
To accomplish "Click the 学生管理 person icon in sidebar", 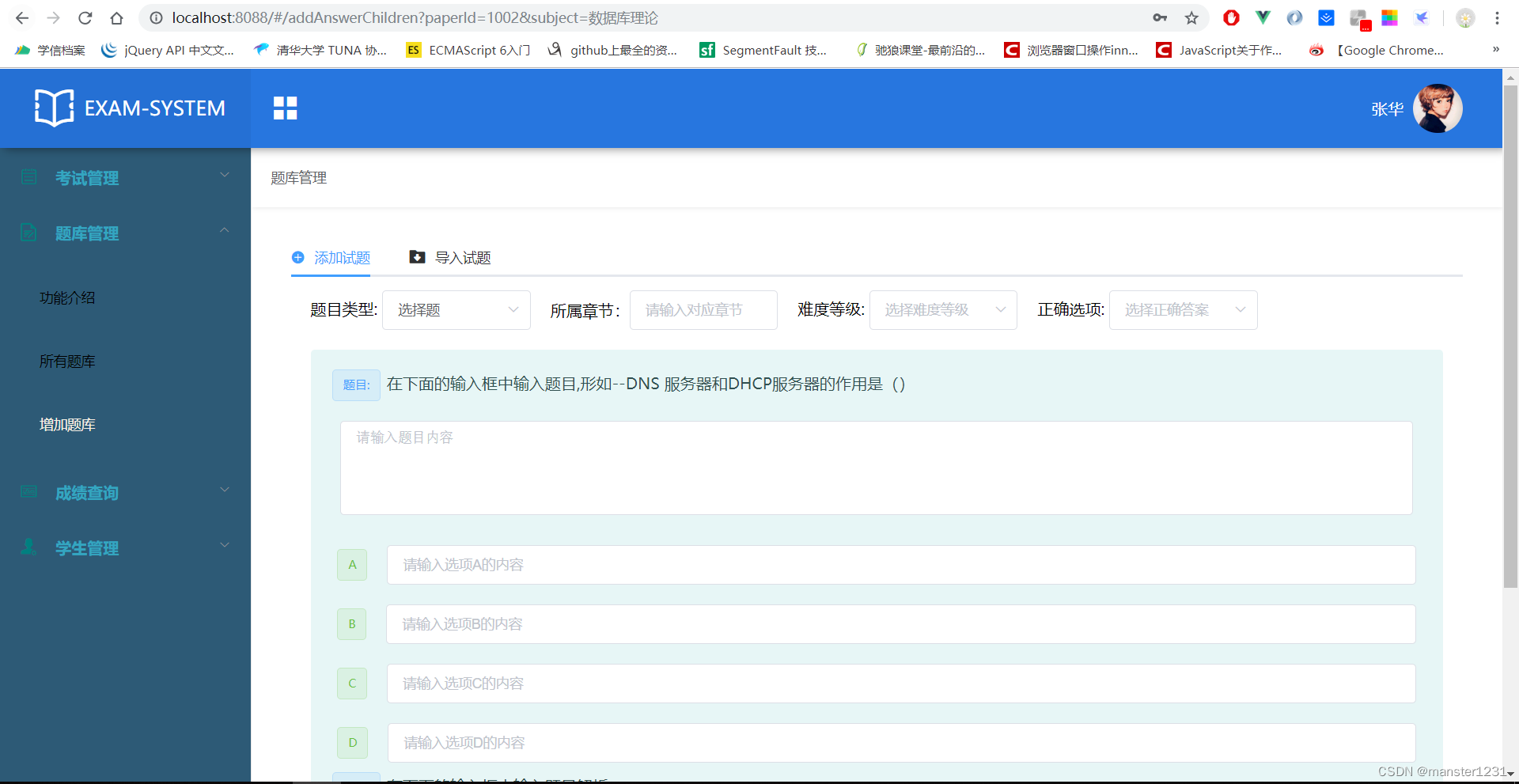I will pyautogui.click(x=28, y=546).
